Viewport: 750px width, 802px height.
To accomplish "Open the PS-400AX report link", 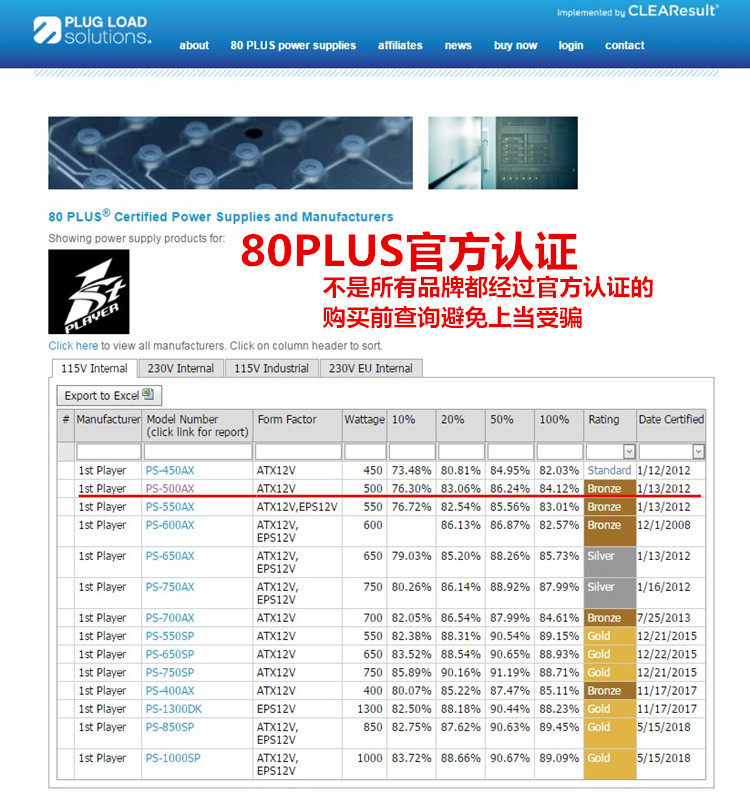I will click(170, 690).
